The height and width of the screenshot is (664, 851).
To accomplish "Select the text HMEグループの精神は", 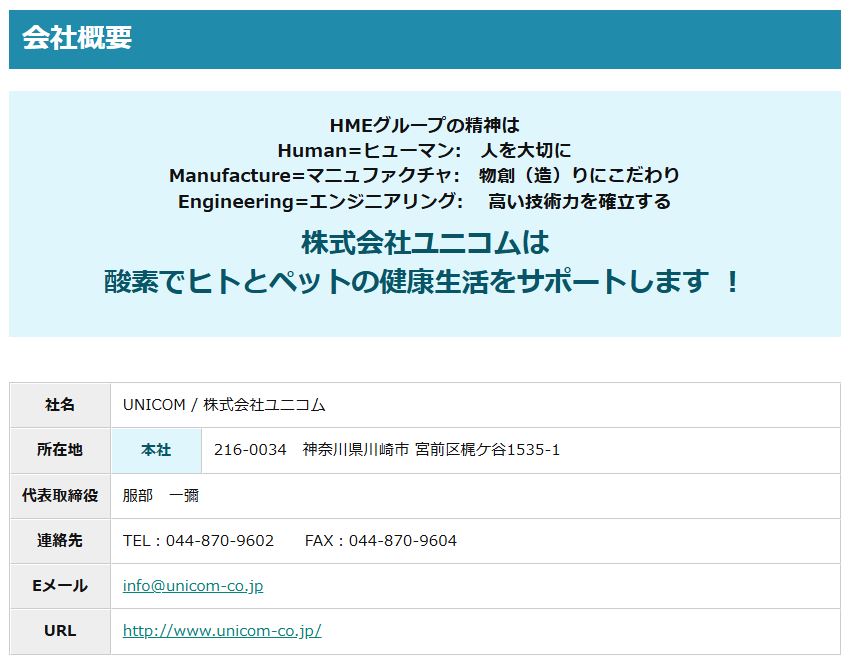I will click(x=424, y=125).
